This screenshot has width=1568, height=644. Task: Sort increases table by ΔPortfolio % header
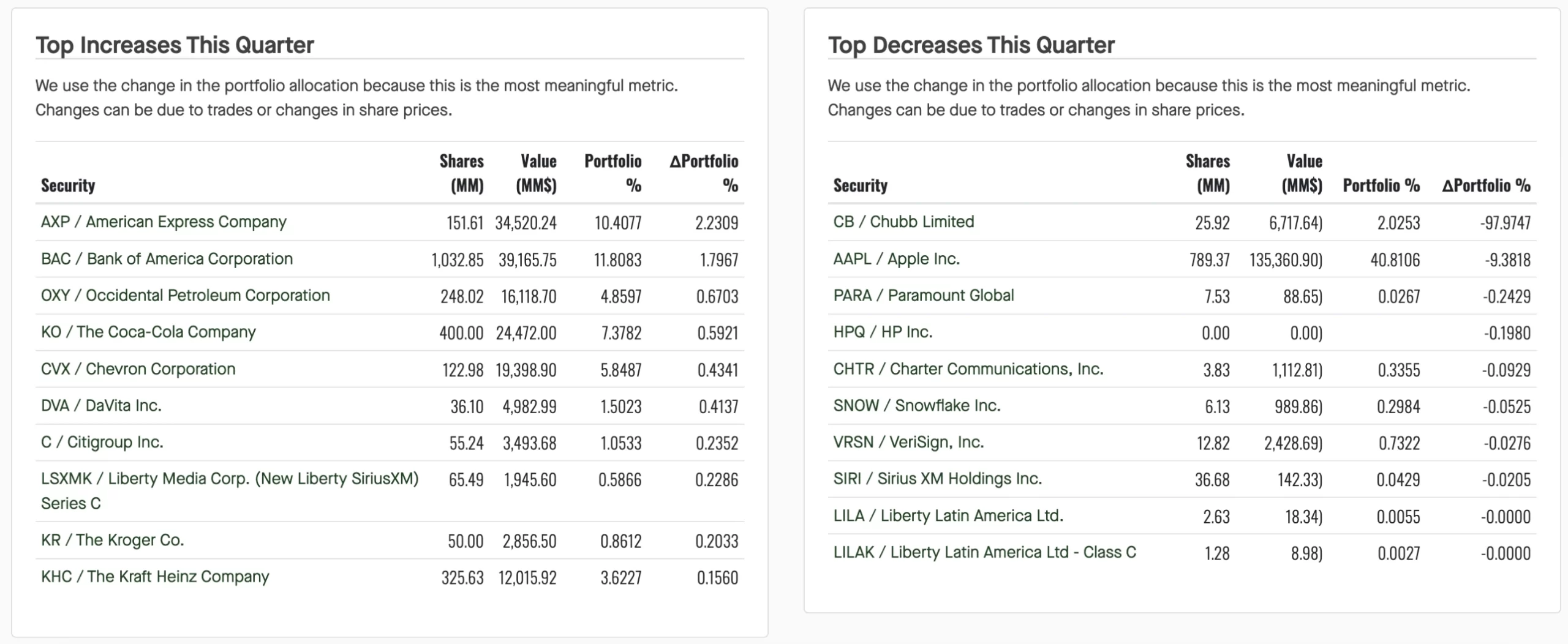(704, 173)
